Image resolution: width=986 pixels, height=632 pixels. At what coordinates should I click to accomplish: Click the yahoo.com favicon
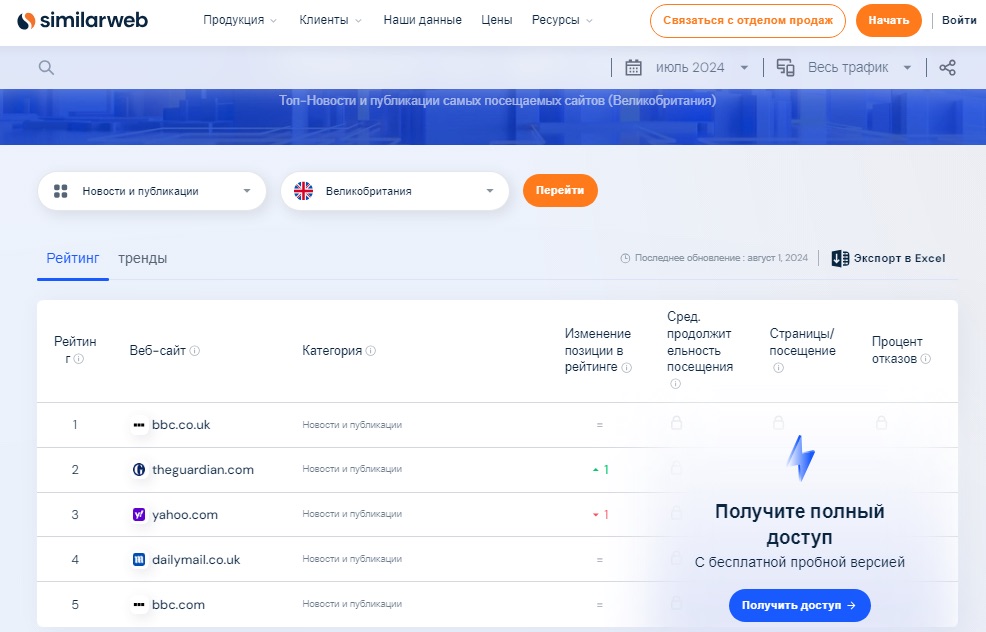[138, 514]
